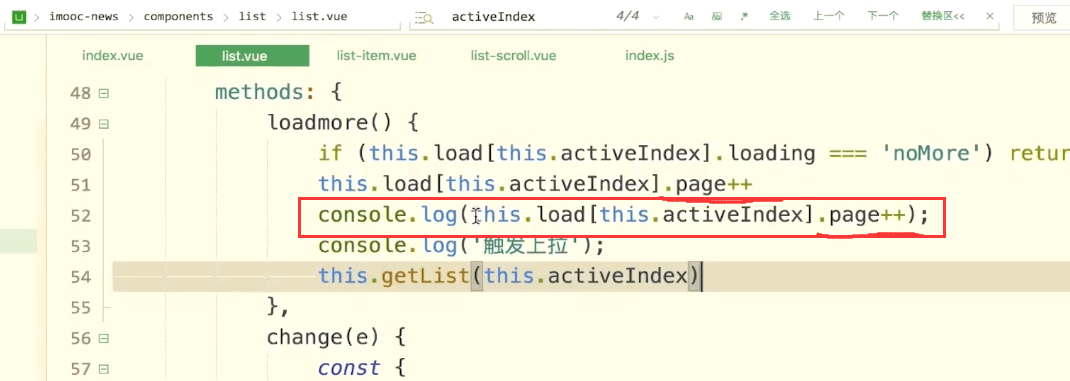Click line number 55 in the gutter

pos(81,308)
